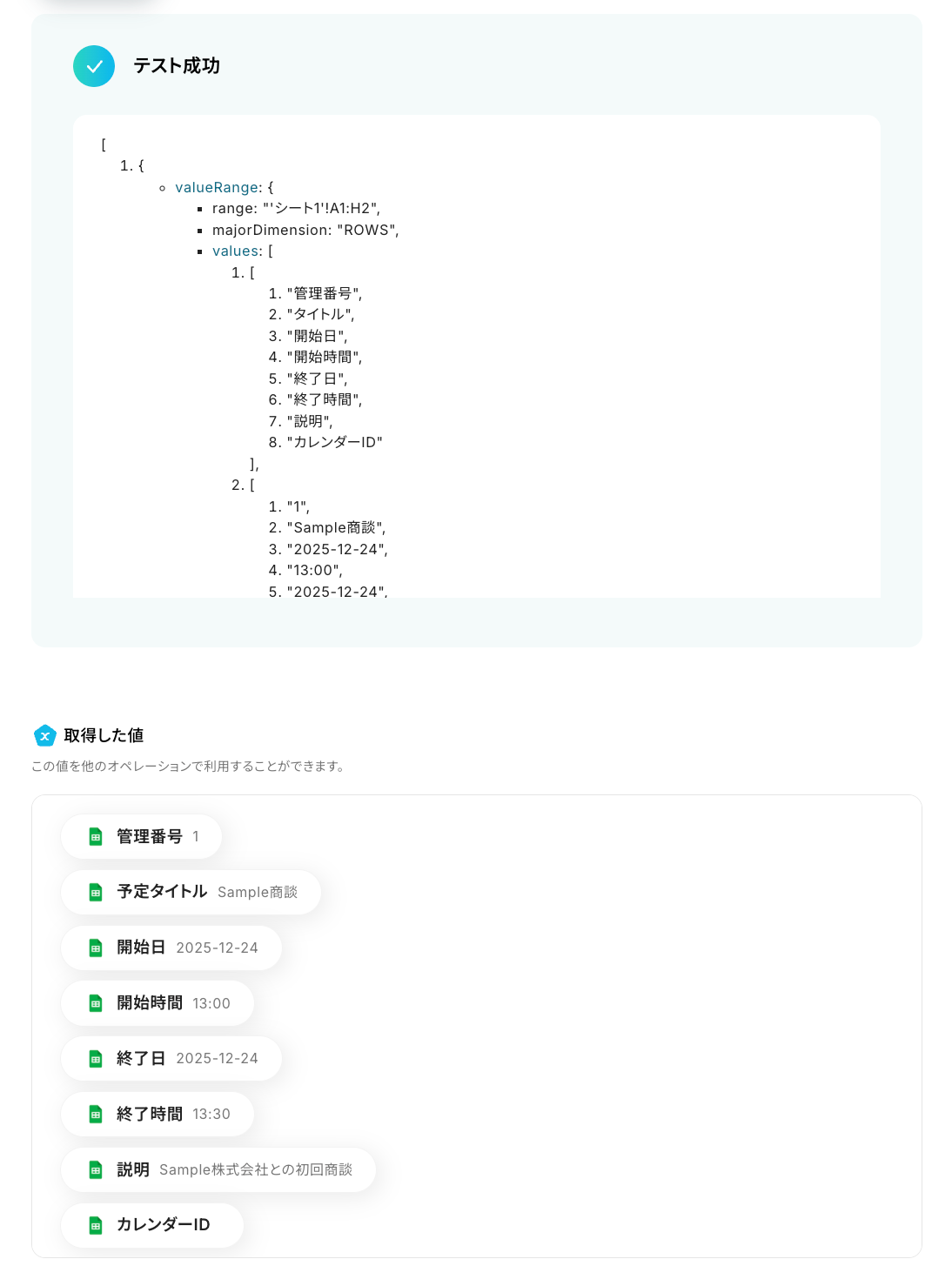Click the sheets icon on カレンダーID chip
Viewport: 952px width, 1286px height.
[96, 1225]
